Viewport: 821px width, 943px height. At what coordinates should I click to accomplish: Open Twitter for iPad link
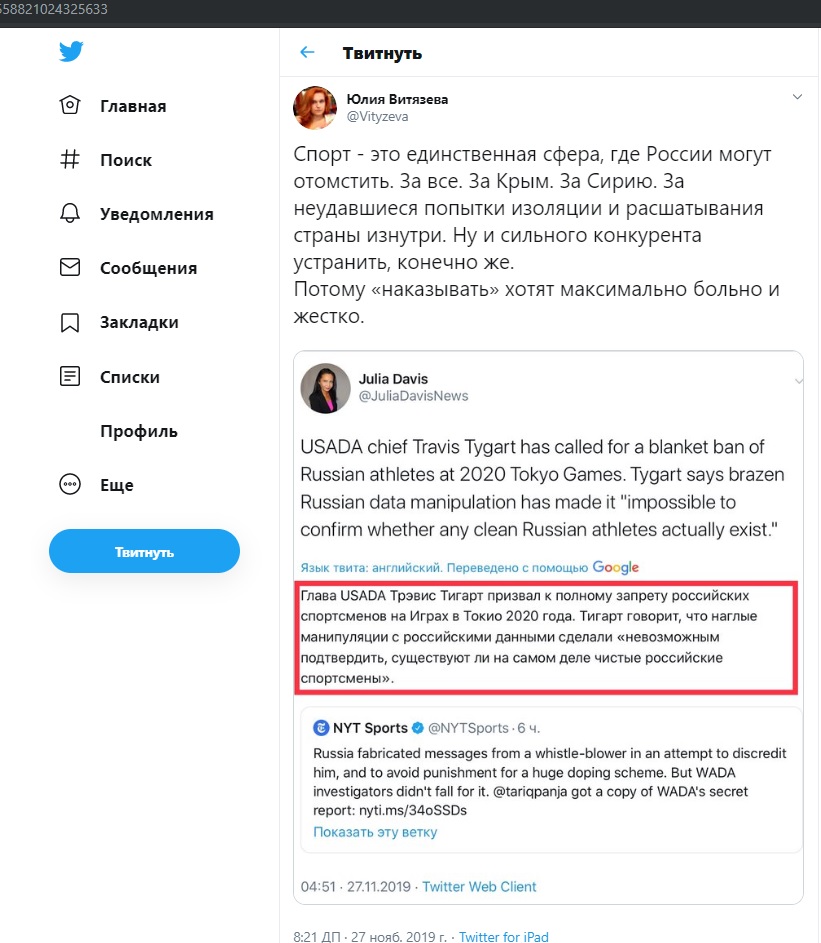(504, 936)
